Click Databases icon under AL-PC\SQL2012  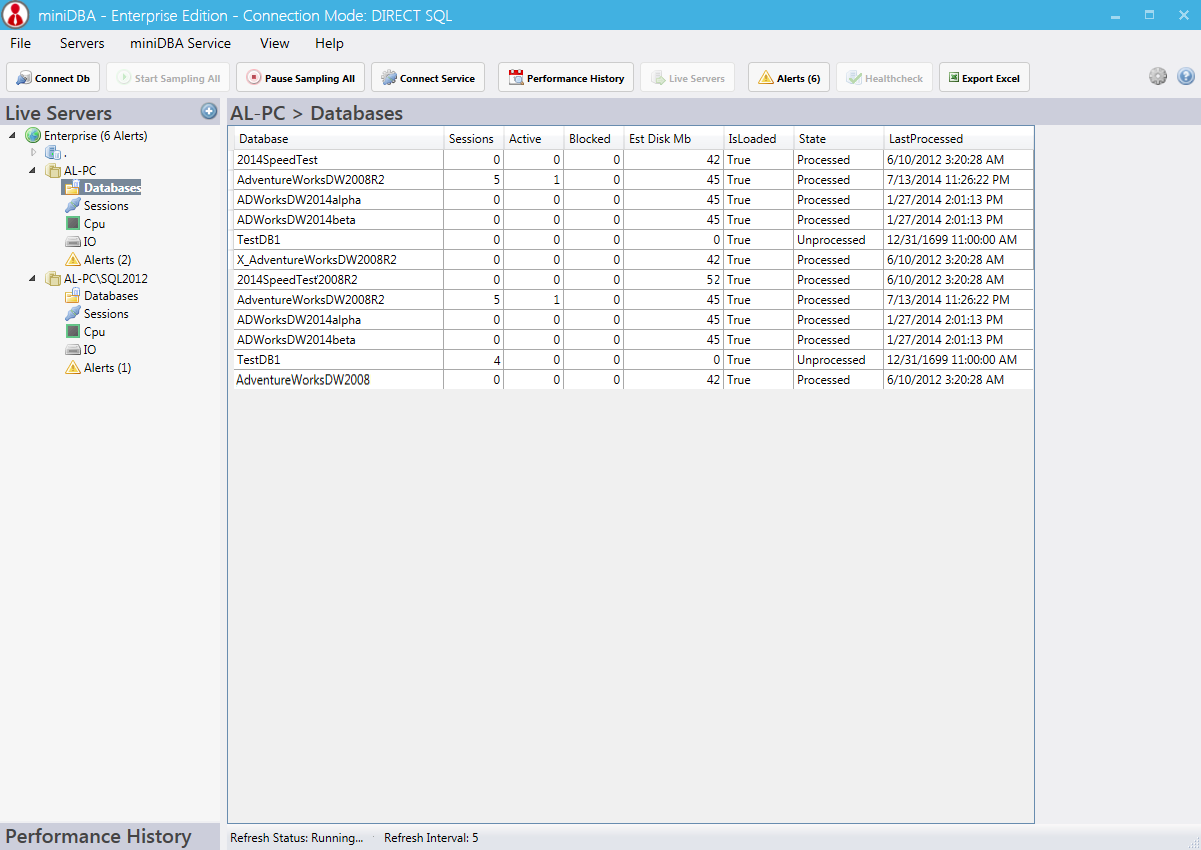[x=72, y=296]
